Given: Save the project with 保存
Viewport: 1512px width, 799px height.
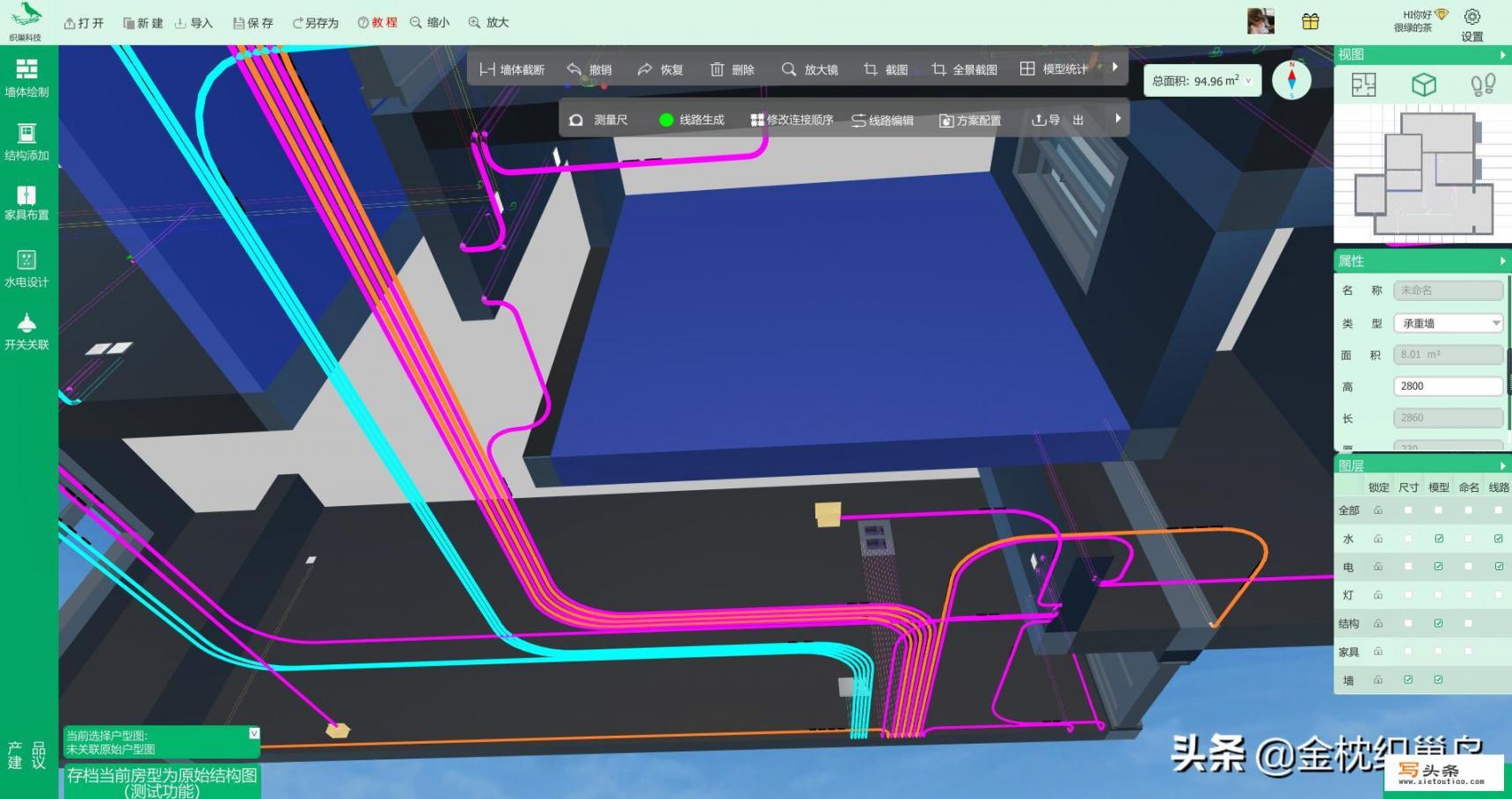Looking at the screenshot, I should 253,23.
